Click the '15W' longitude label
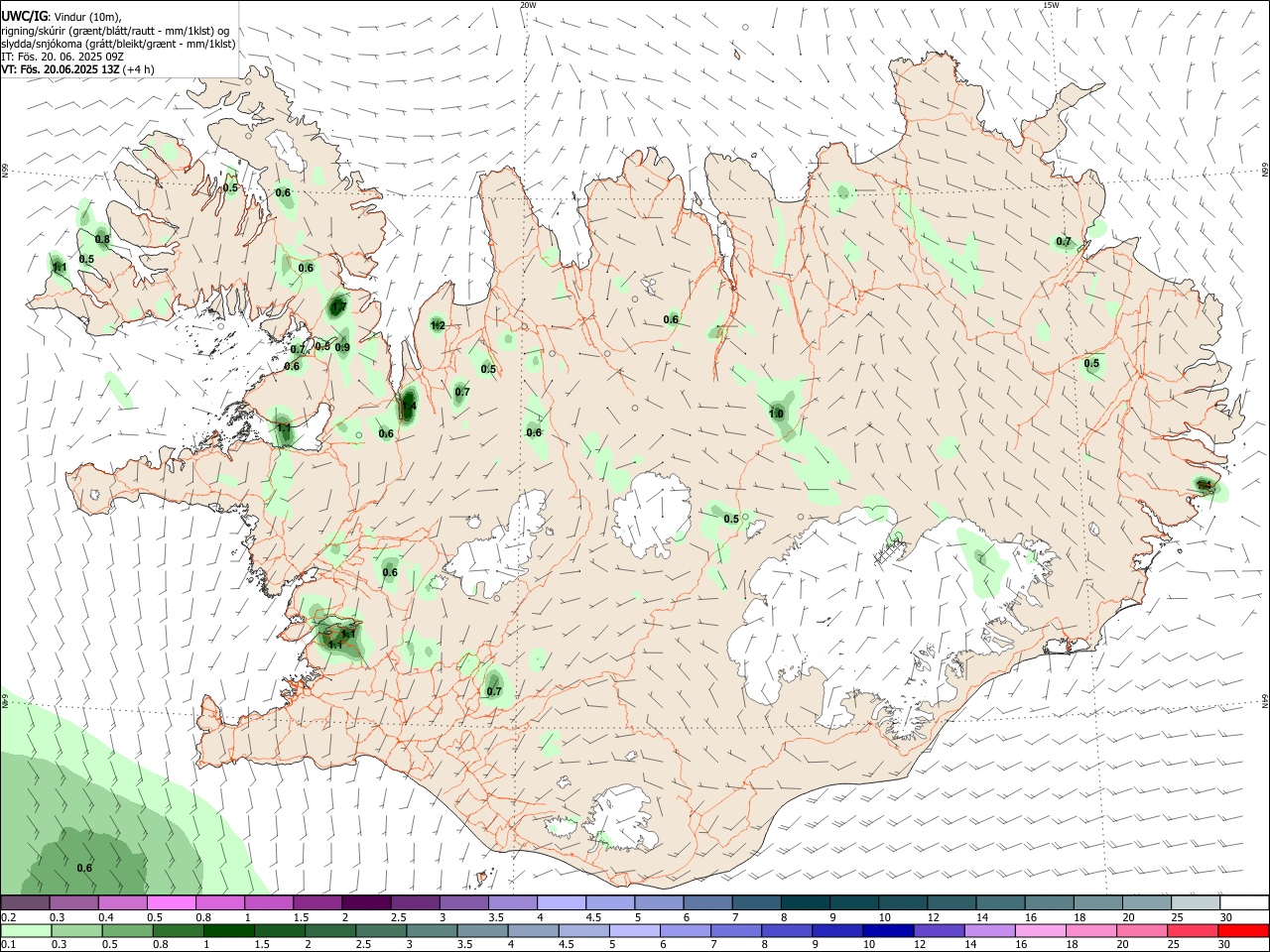The image size is (1270, 952). click(x=1051, y=5)
